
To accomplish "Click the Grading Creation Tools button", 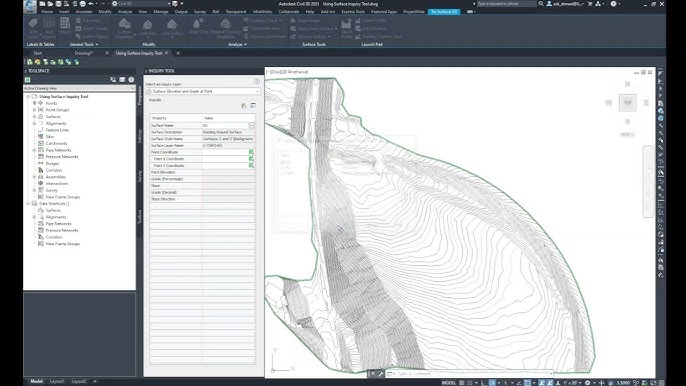I will 379,36.
